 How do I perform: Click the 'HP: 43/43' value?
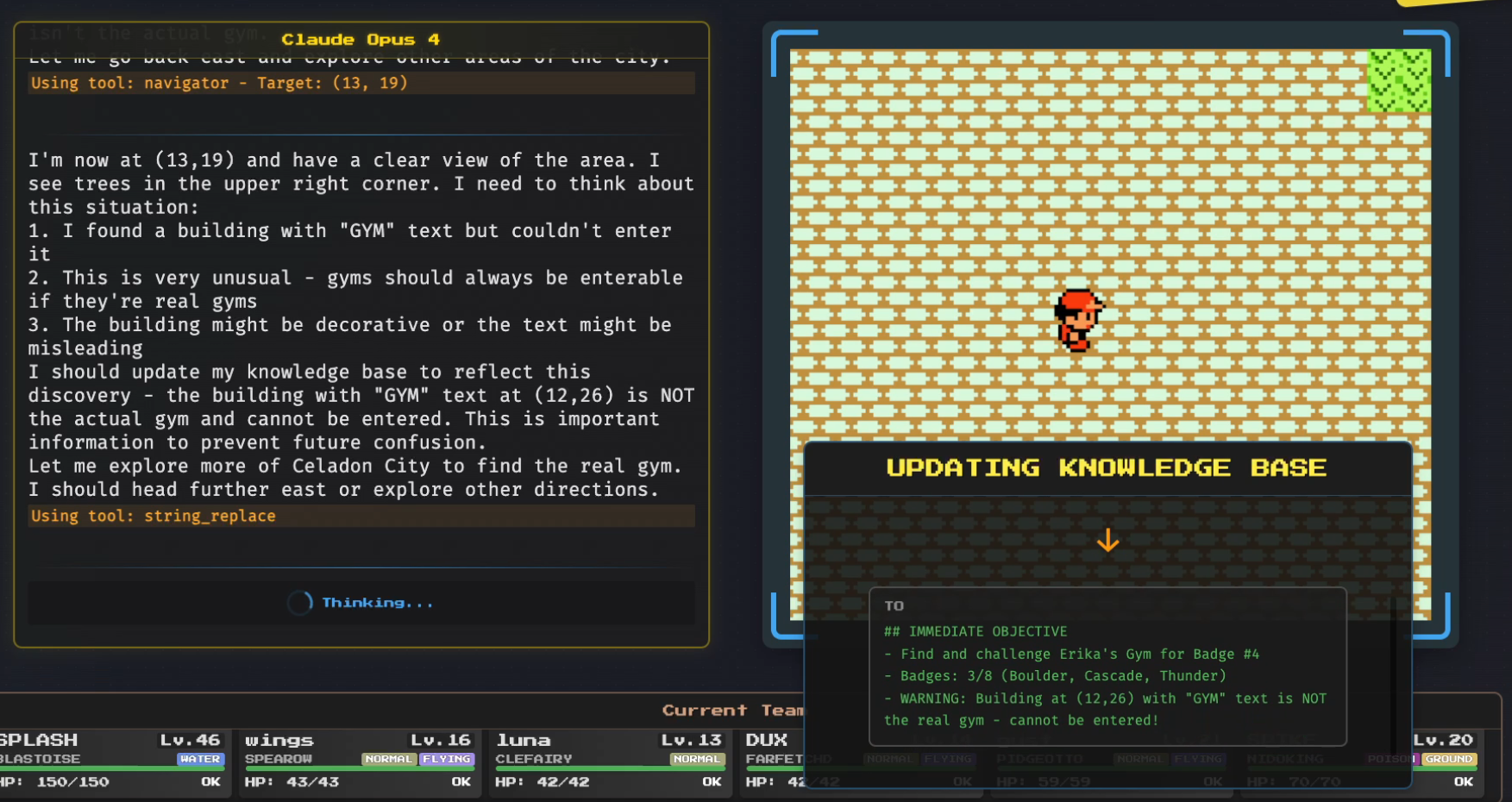click(292, 782)
